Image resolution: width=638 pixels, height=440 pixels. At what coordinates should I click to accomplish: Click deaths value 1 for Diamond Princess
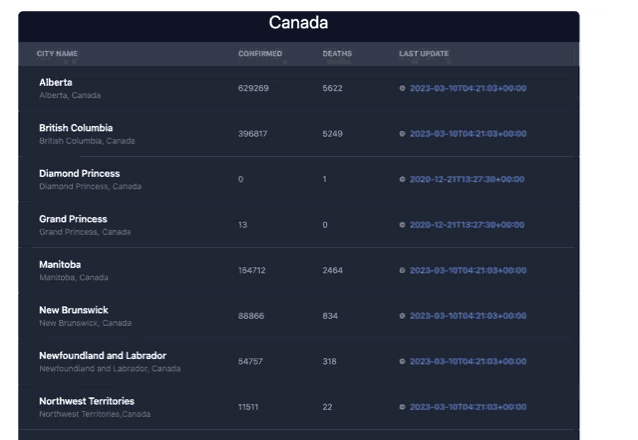pos(324,180)
